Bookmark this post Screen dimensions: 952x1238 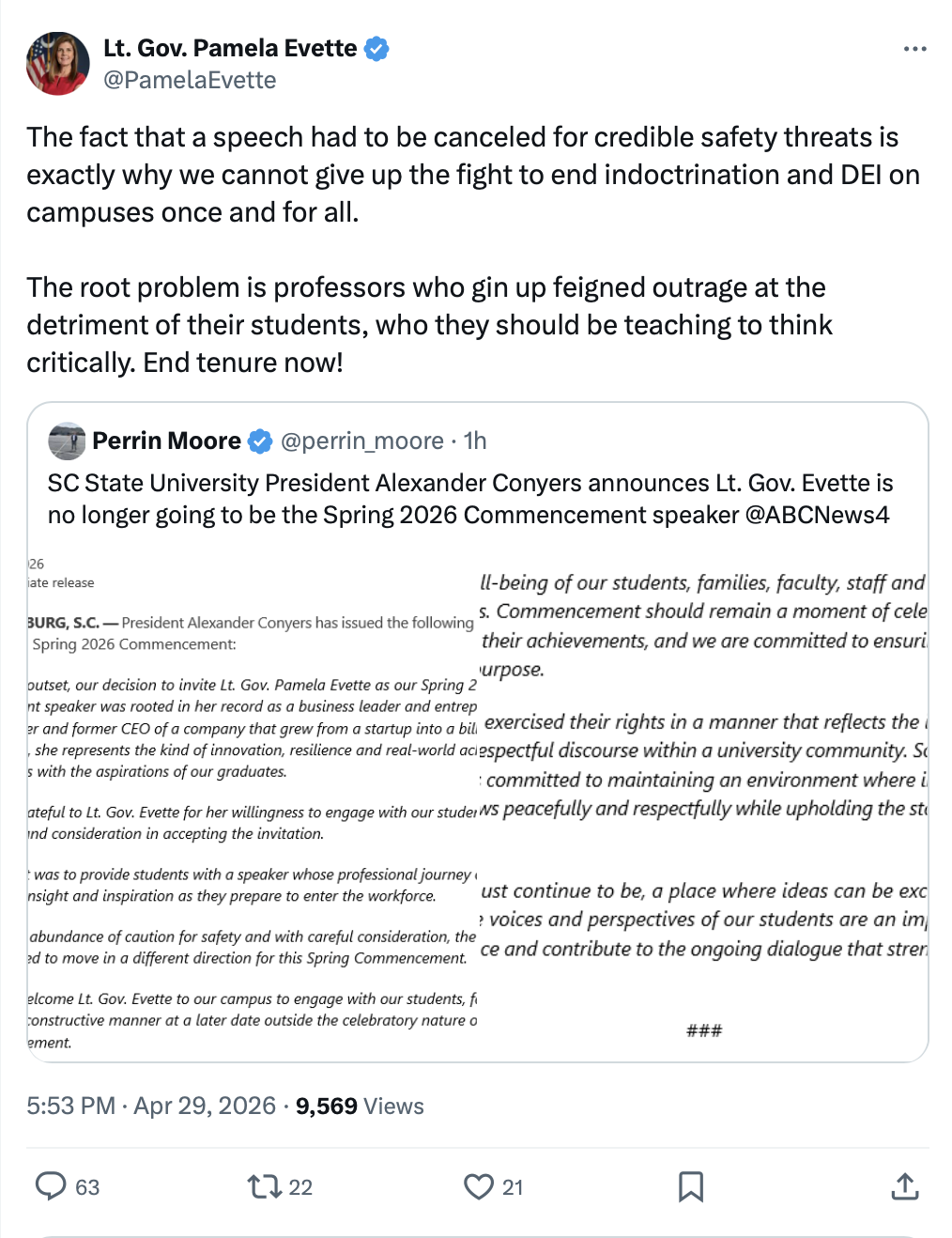[x=691, y=1186]
